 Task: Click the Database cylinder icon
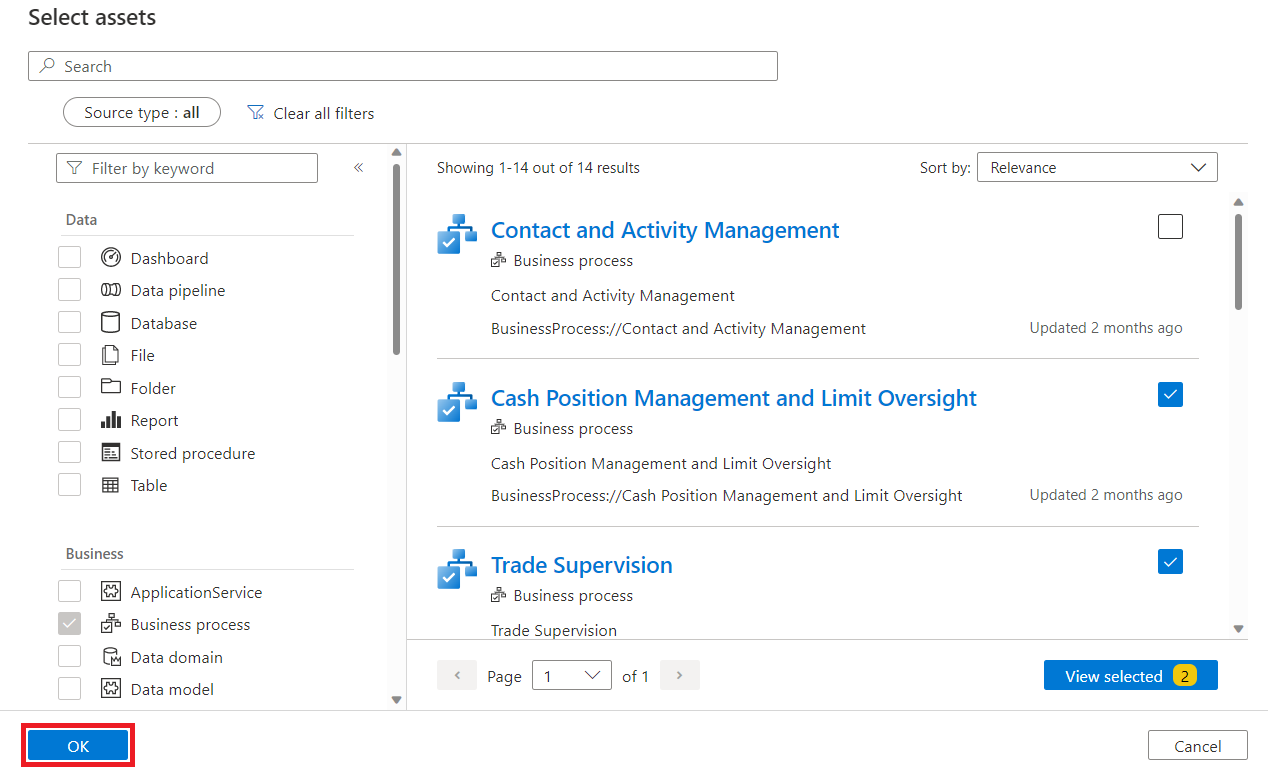pos(111,323)
